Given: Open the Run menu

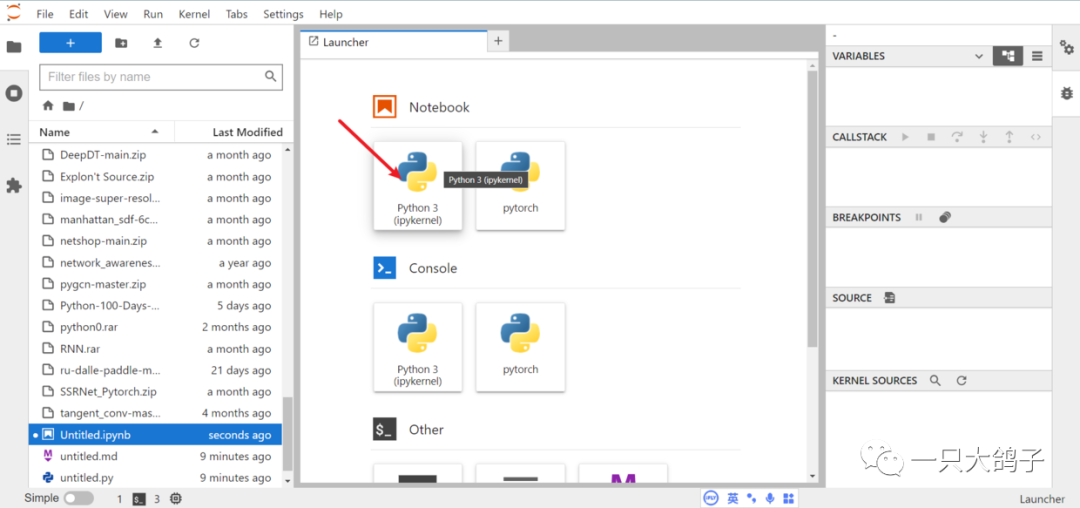Looking at the screenshot, I should click(x=154, y=14).
